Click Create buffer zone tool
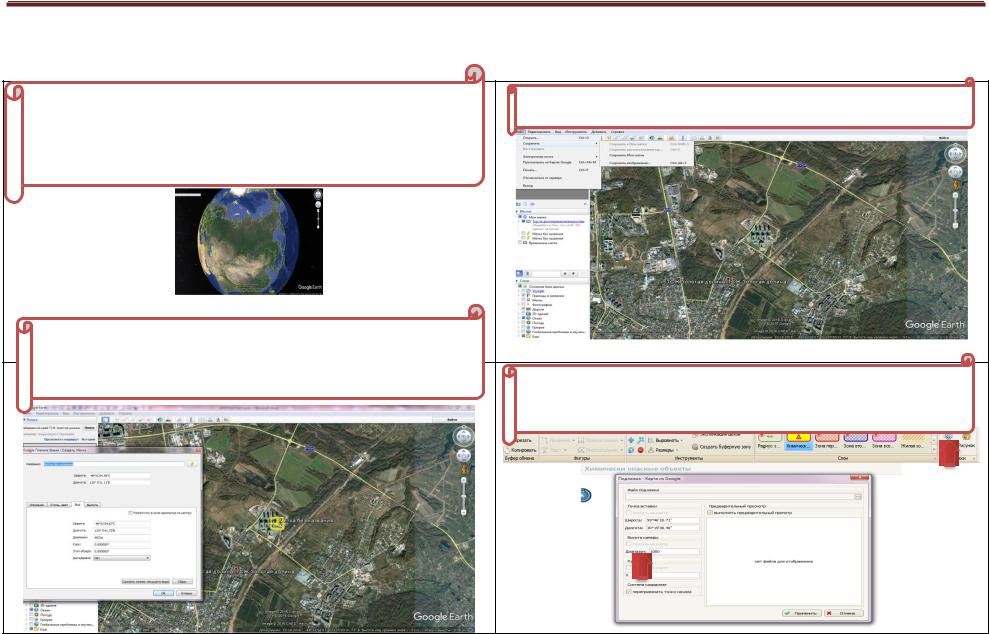Screen dimensions: 989x634 click(x=722, y=447)
